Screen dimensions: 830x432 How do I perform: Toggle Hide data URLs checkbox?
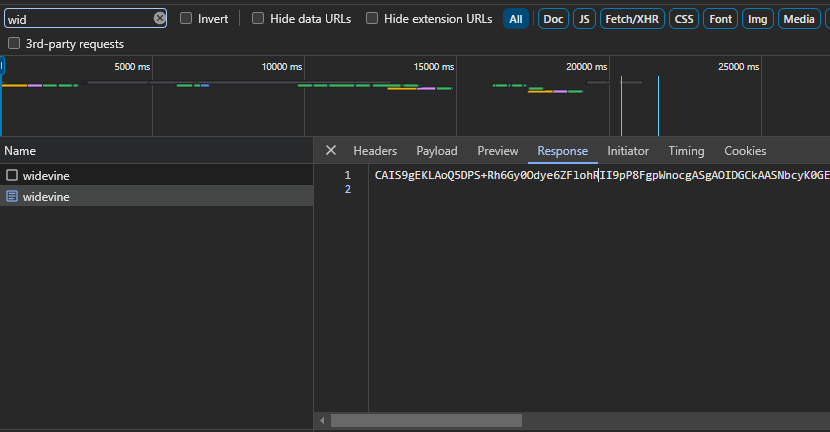[x=258, y=18]
